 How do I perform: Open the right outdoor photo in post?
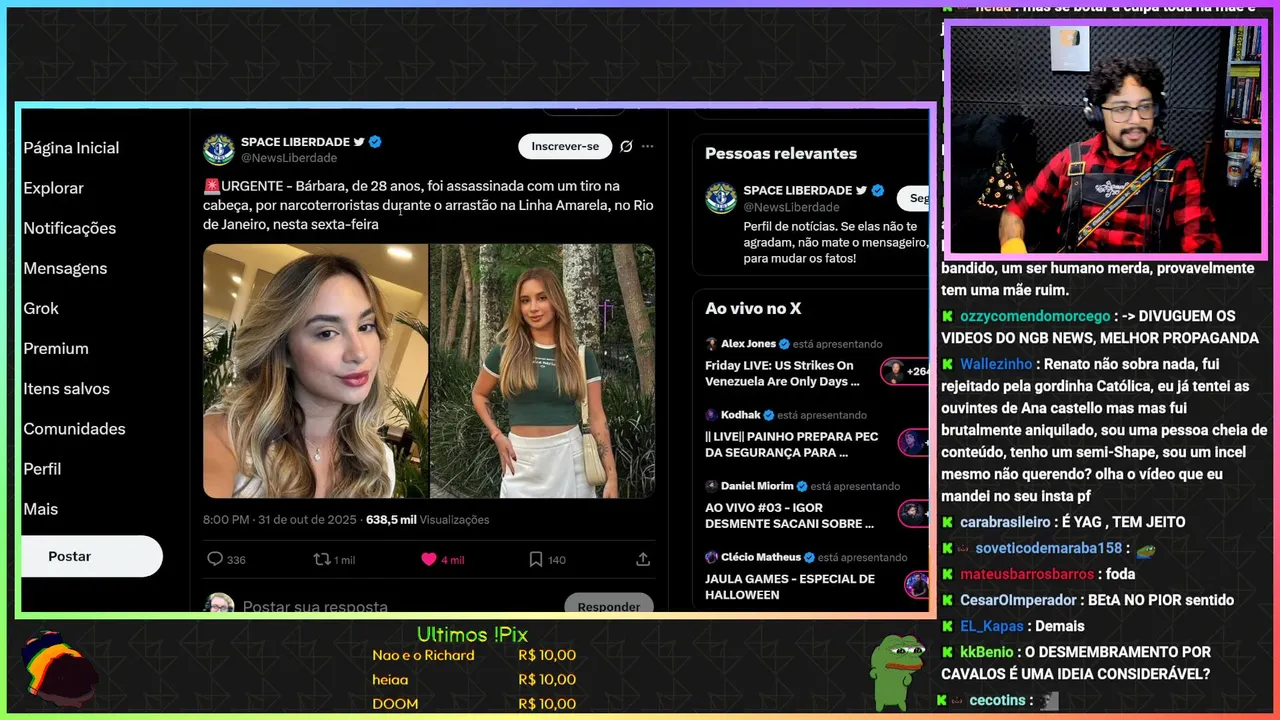tap(543, 371)
